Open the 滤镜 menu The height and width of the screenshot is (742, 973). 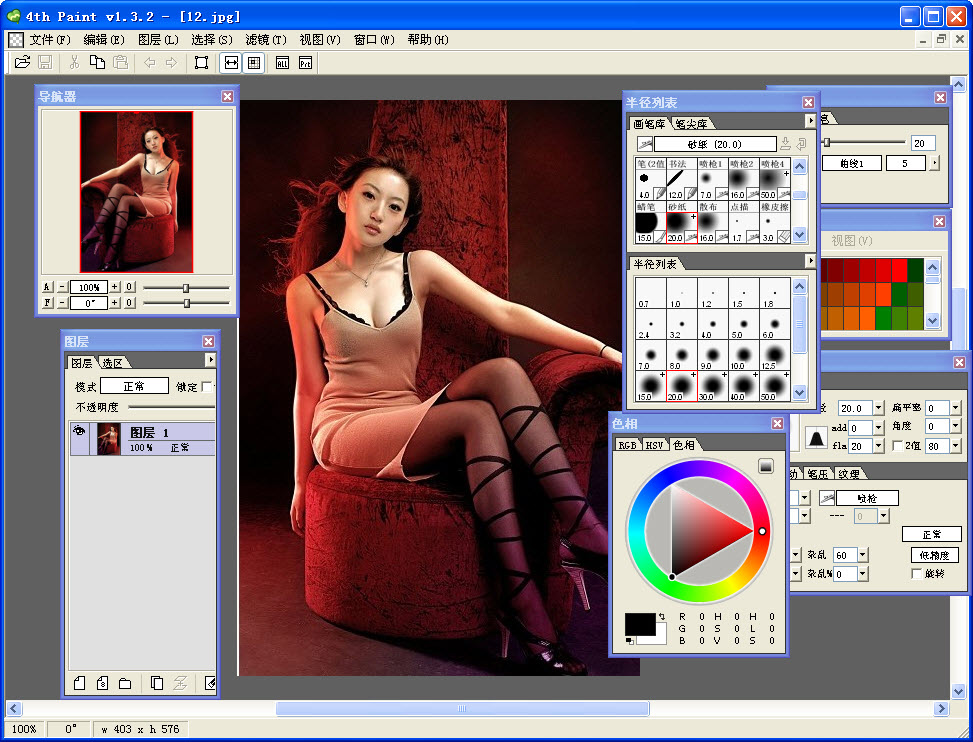tap(265, 40)
